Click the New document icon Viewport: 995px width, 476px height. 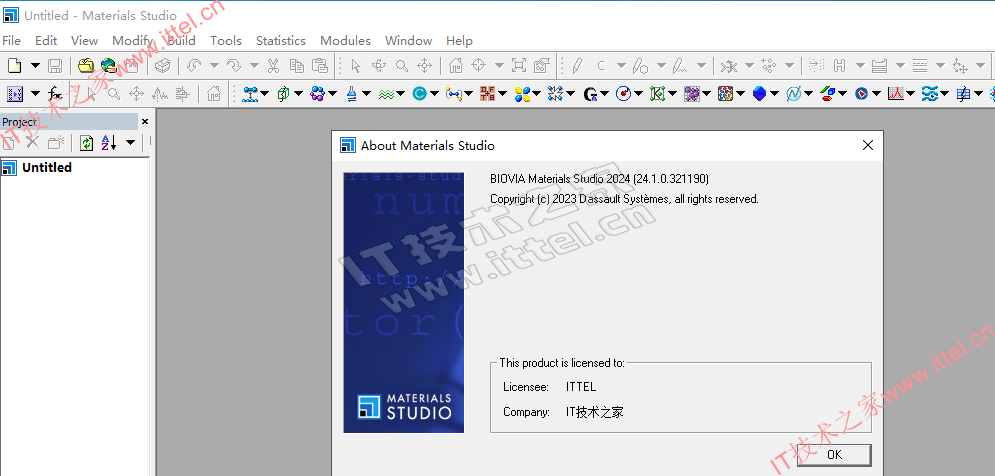point(14,65)
